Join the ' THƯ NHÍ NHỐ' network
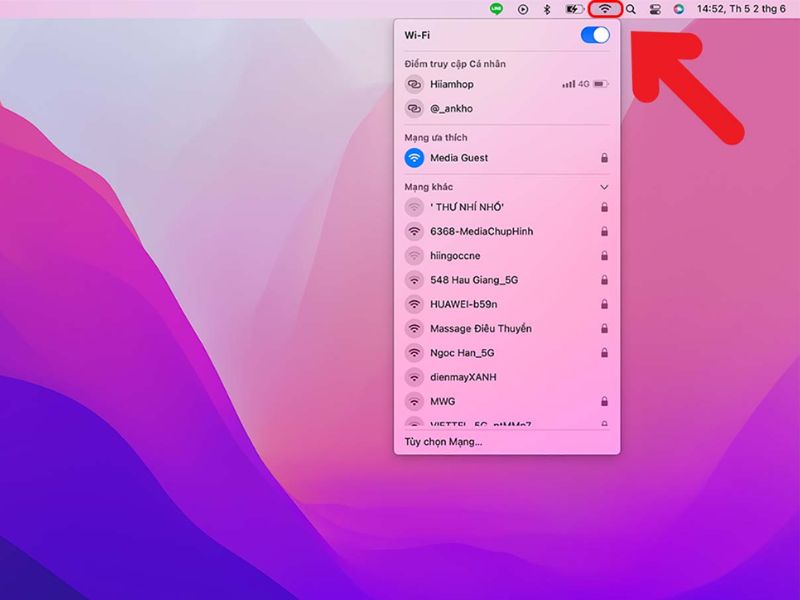Image resolution: width=800 pixels, height=600 pixels. 507,207
